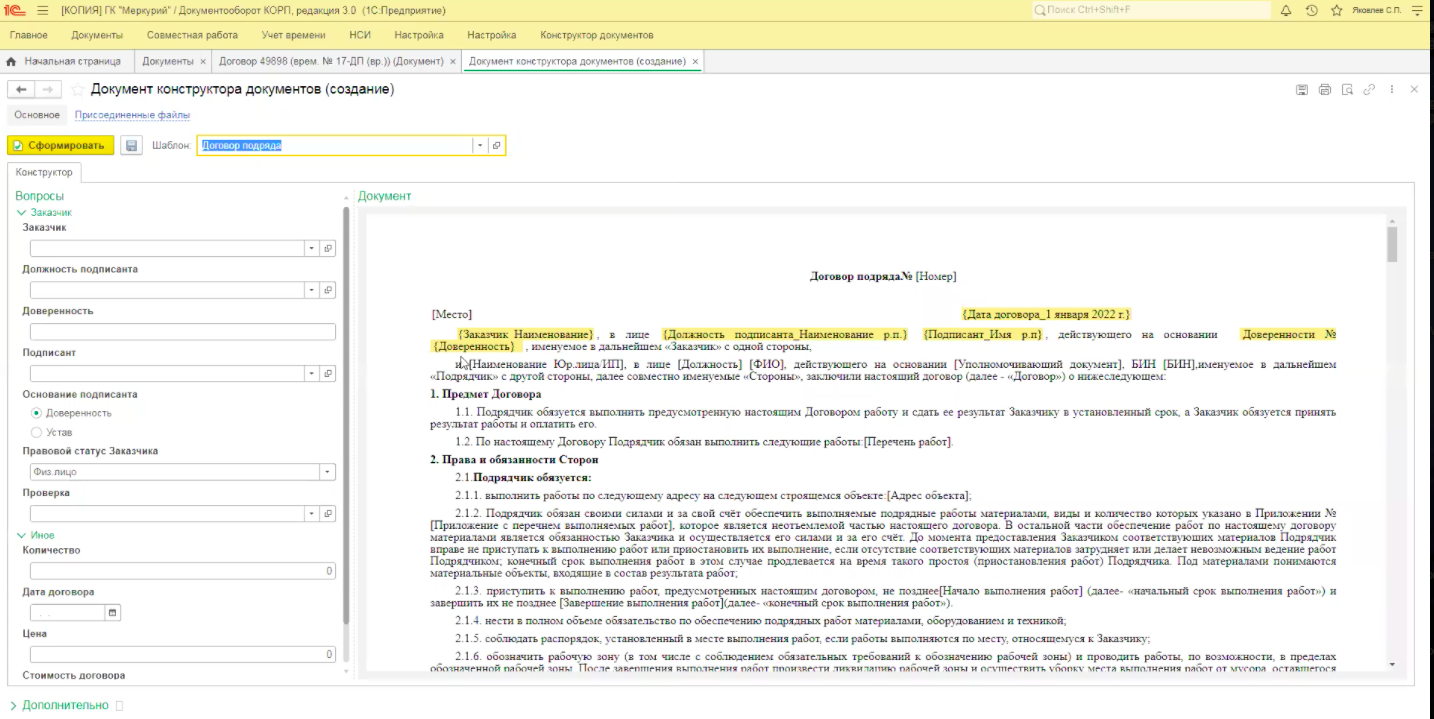Expand the Дополнительно section
Image resolution: width=1434 pixels, height=719 pixels.
(x=13, y=705)
